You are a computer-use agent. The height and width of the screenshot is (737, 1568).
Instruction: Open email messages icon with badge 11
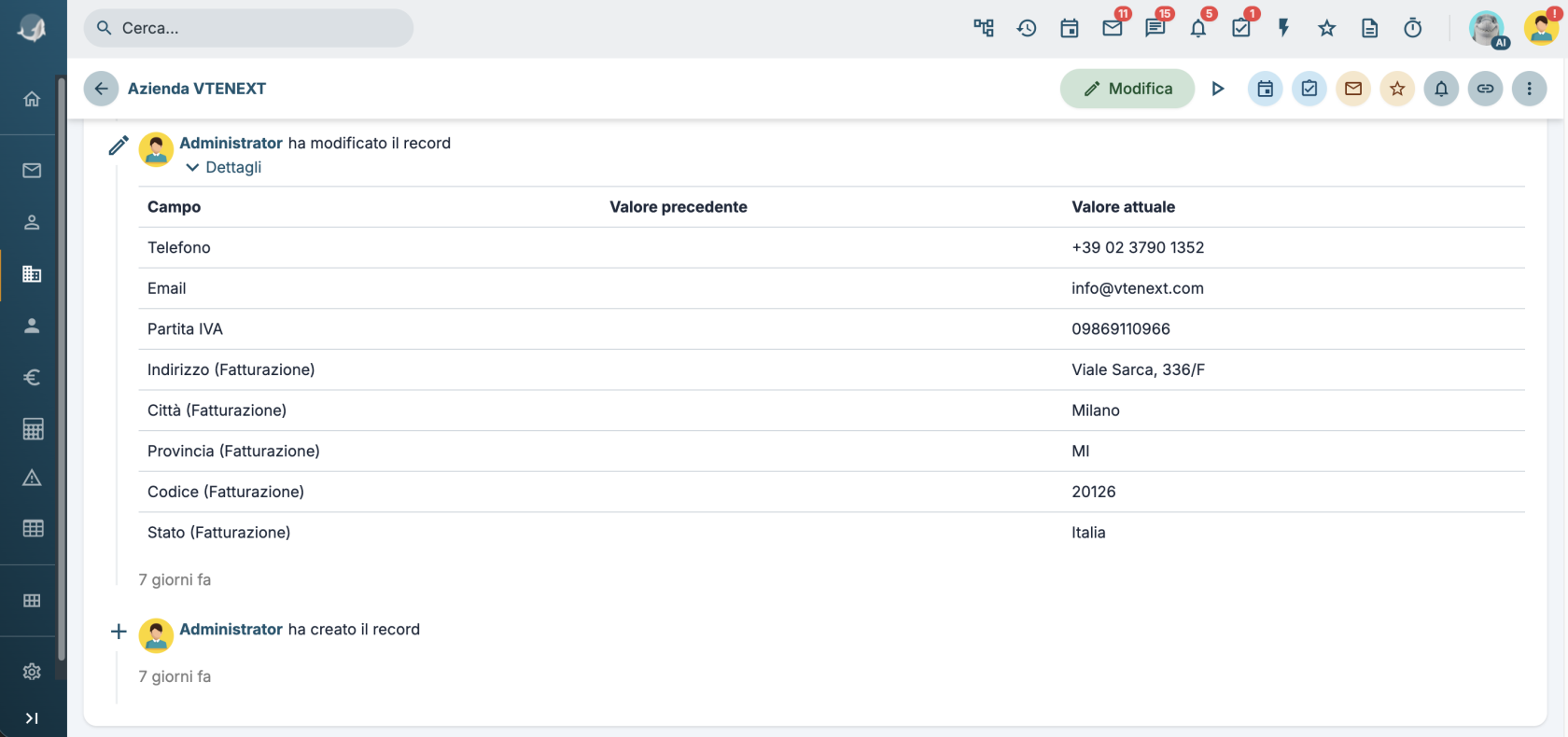[1113, 28]
